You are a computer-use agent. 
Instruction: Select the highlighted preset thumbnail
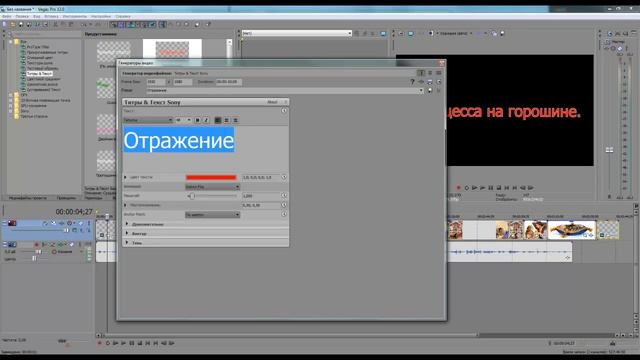point(172,49)
